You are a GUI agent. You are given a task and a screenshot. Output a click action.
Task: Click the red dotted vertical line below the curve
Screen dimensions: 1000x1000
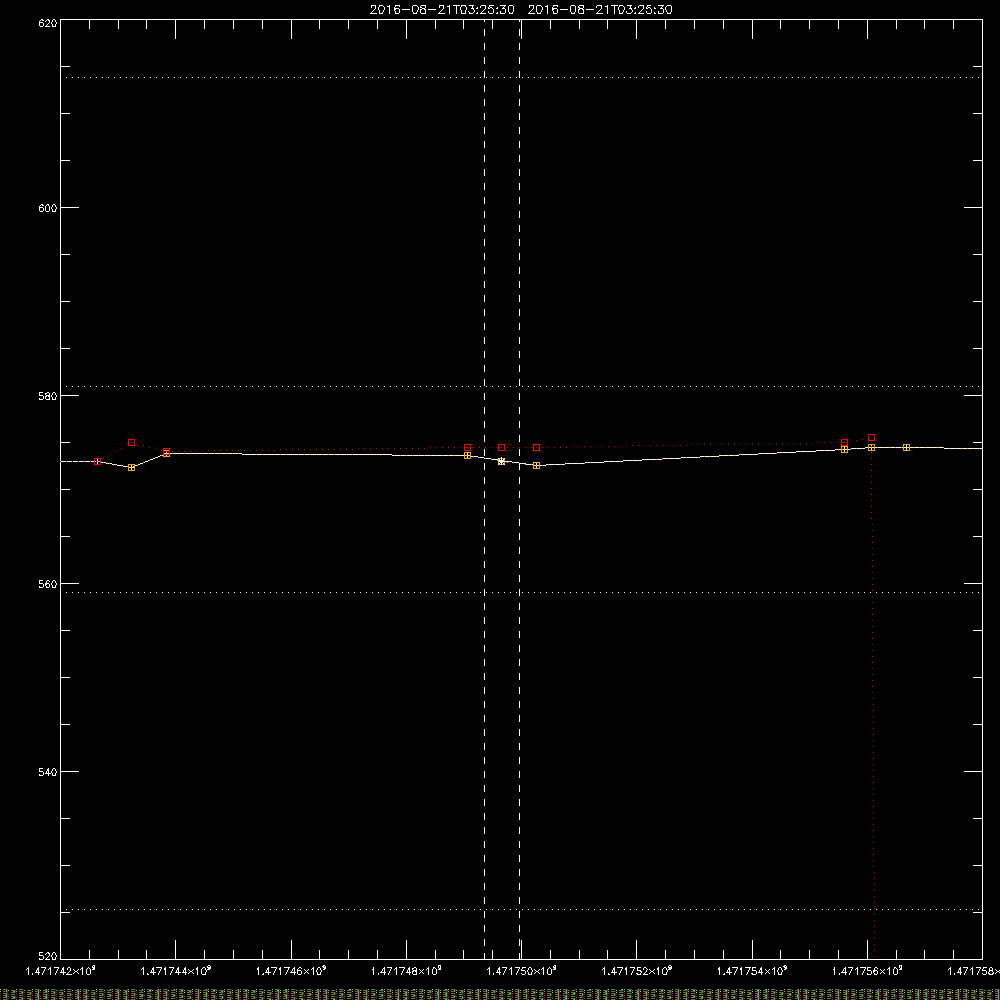[873, 702]
